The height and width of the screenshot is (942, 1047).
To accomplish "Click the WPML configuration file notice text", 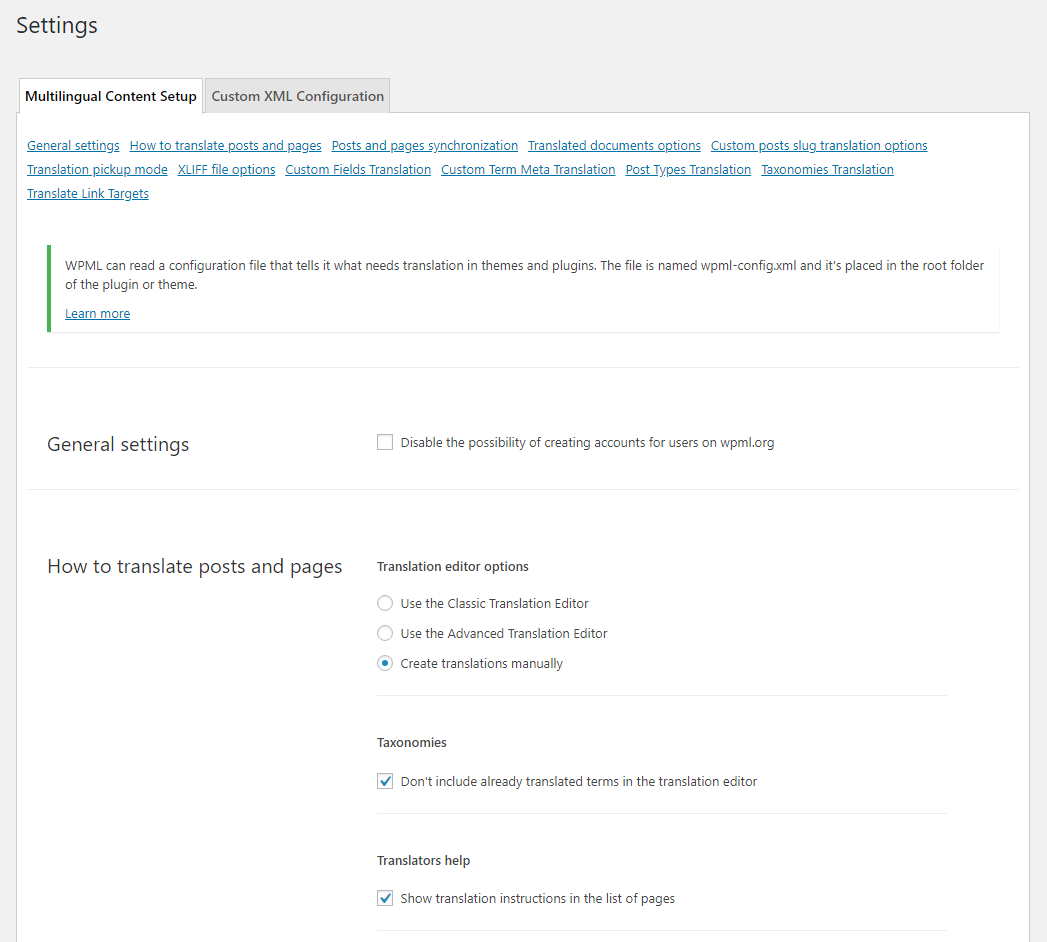I will pyautogui.click(x=524, y=275).
